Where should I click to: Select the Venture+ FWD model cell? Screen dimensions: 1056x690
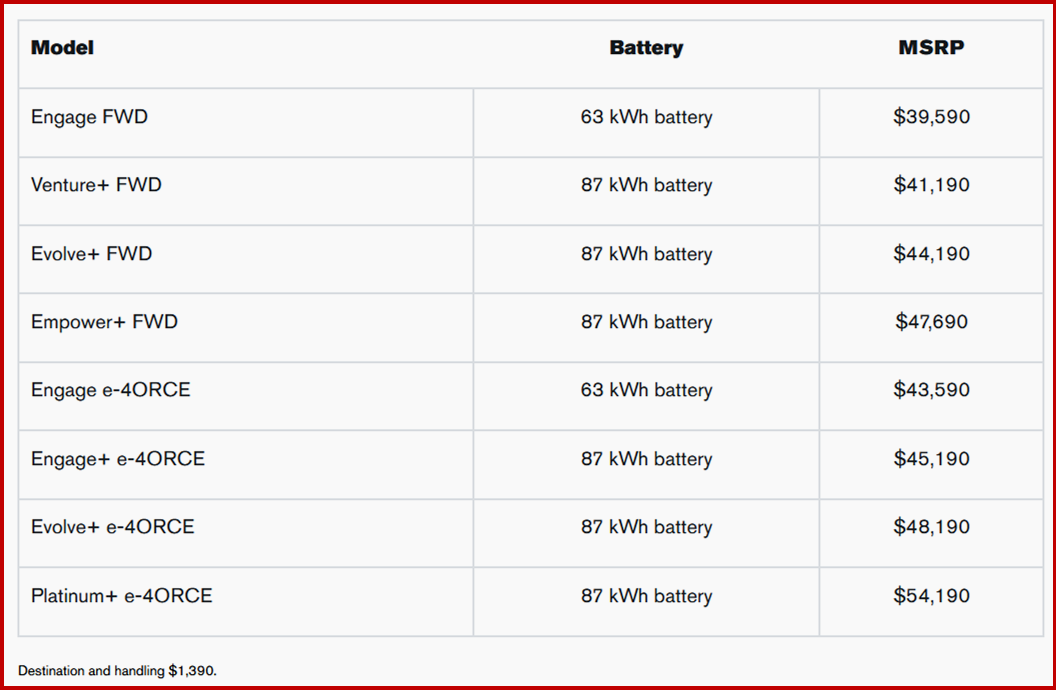(96, 185)
